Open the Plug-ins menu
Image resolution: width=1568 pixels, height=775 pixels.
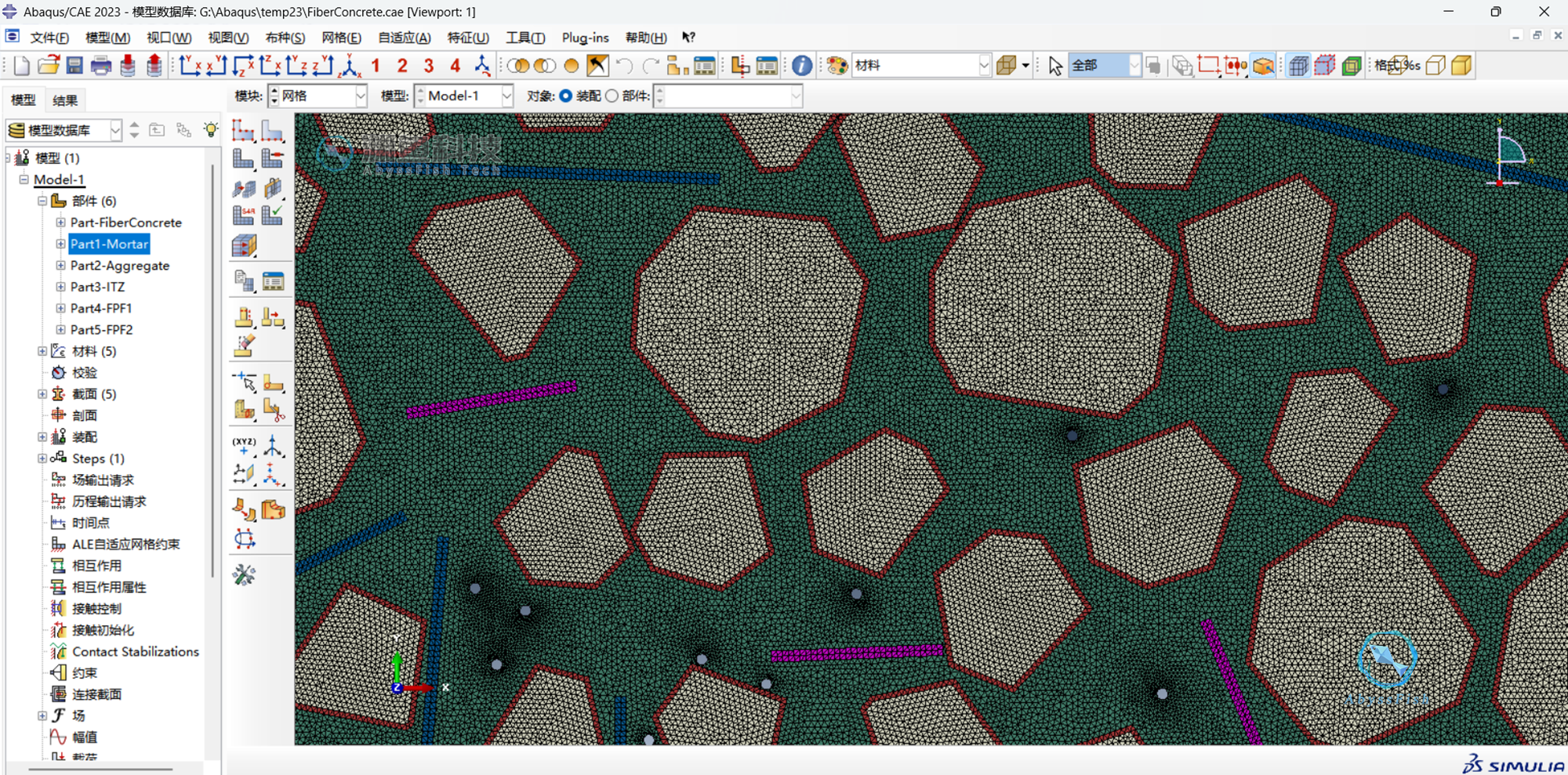585,38
